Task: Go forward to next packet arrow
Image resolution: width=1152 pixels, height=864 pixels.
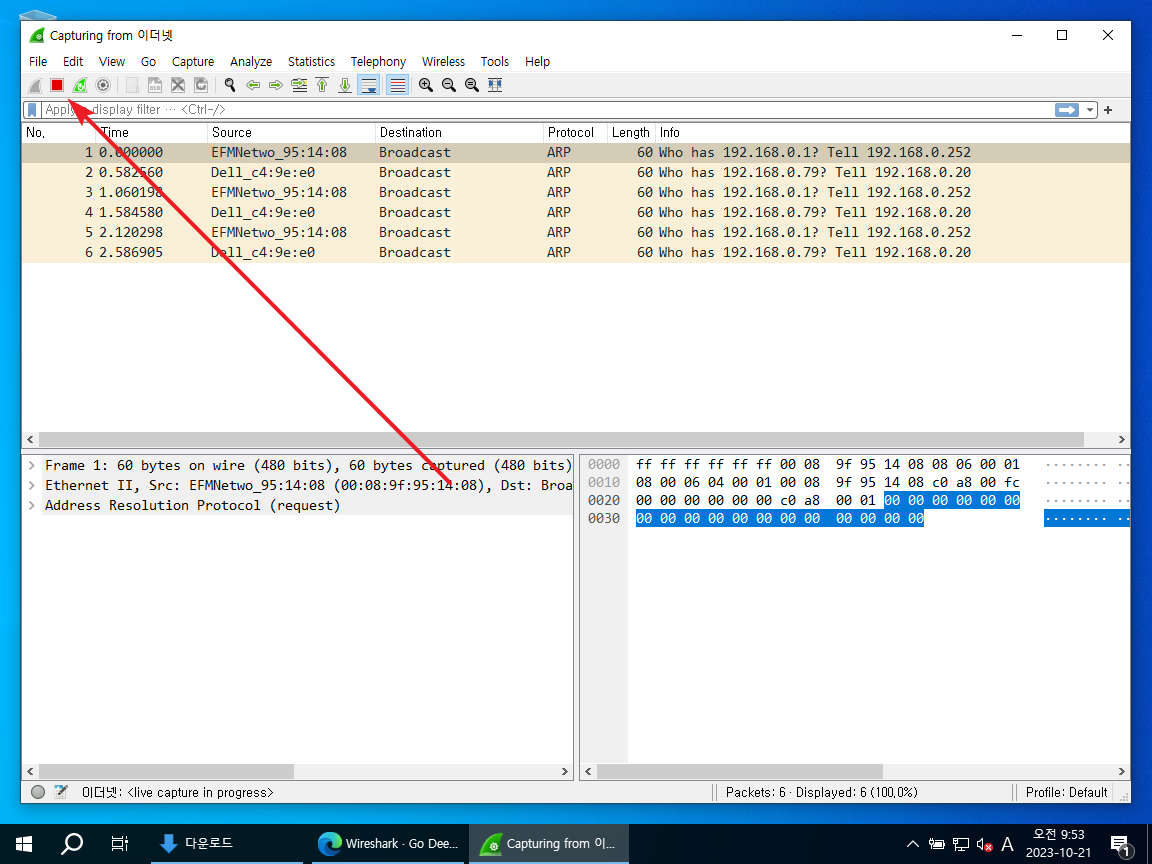Action: point(276,85)
